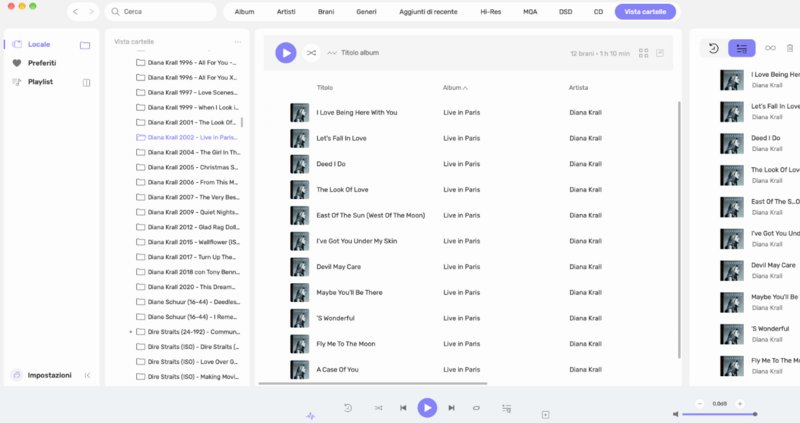Open Impostazioni settings

click(x=49, y=375)
